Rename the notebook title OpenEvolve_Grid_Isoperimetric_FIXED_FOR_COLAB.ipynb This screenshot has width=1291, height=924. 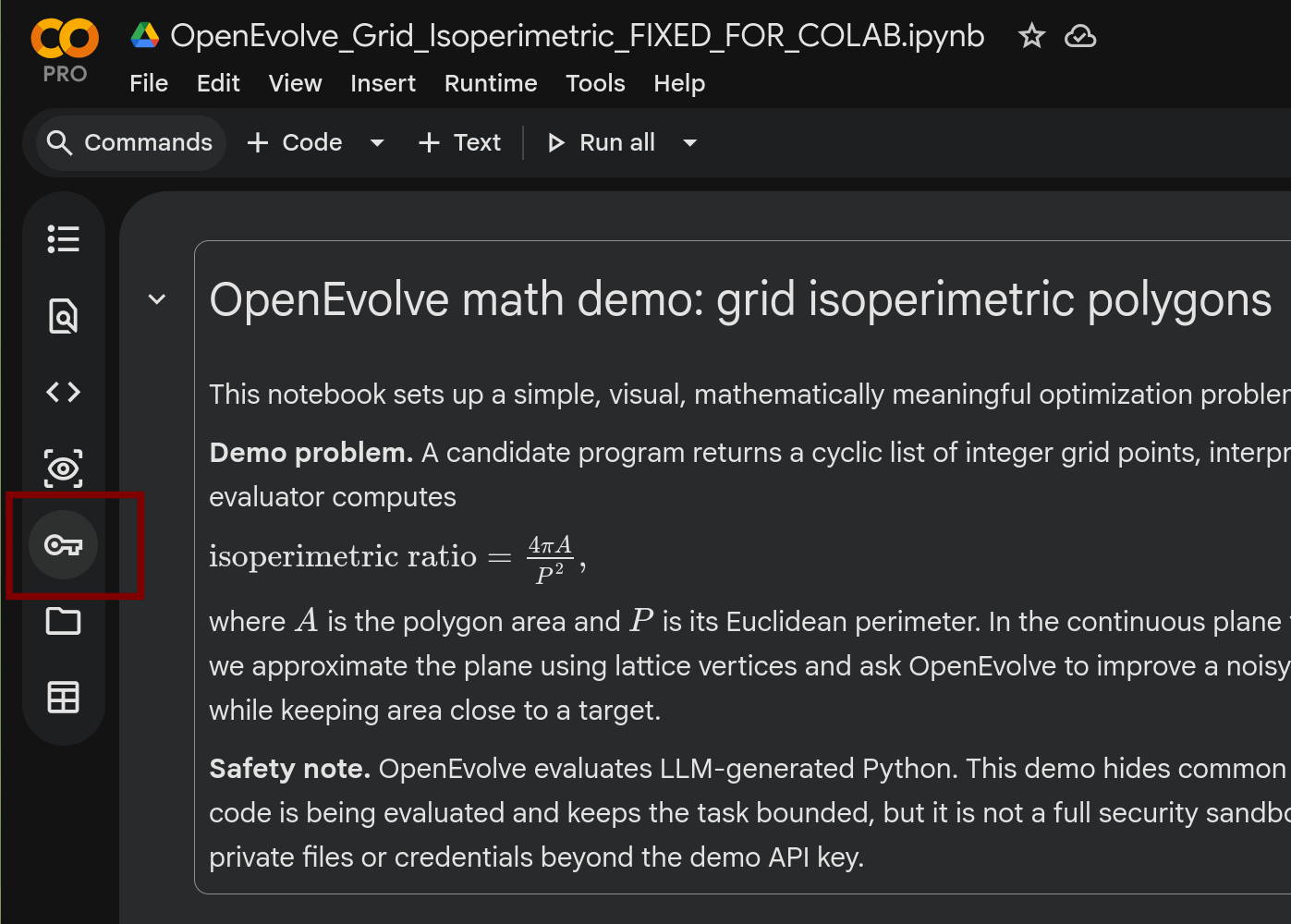(578, 36)
